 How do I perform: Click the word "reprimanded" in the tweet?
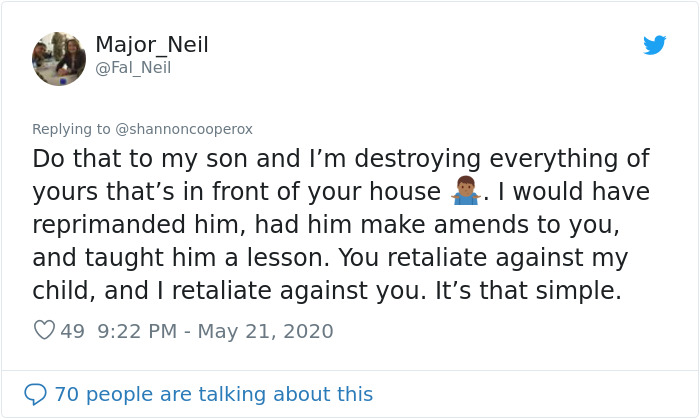[x=126, y=225]
